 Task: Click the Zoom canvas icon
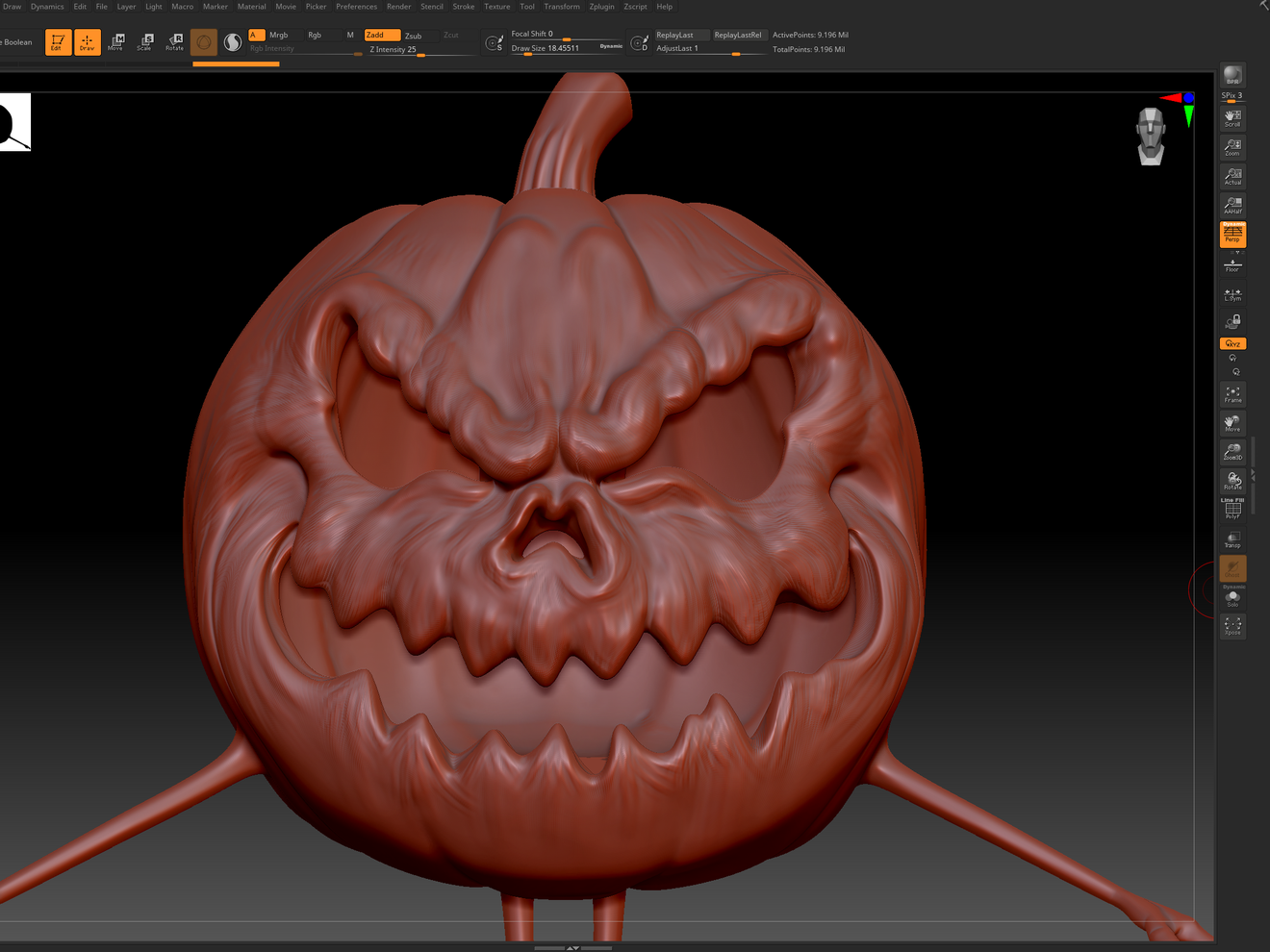click(1232, 147)
